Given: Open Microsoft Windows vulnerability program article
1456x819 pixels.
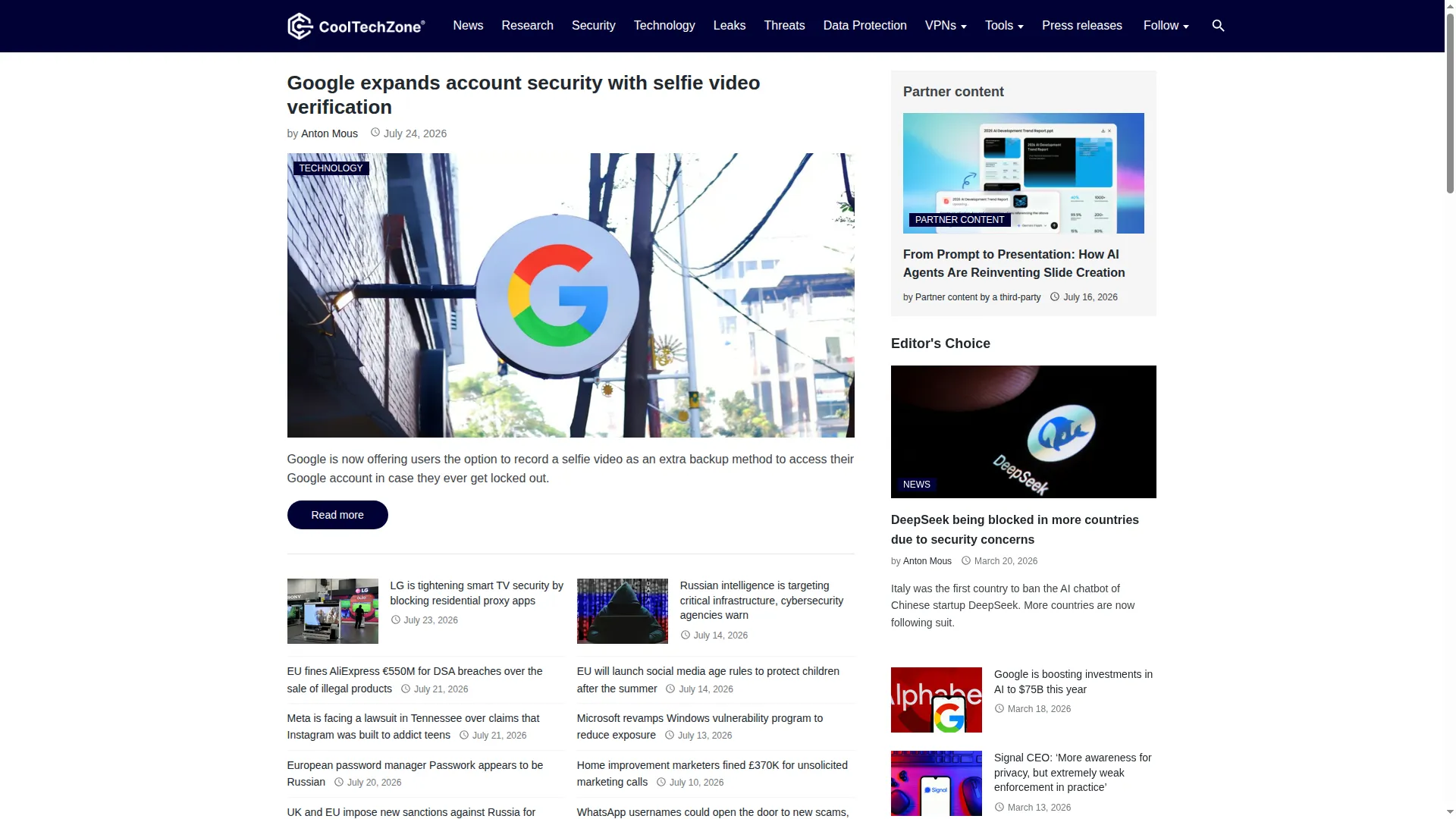Looking at the screenshot, I should (699, 726).
